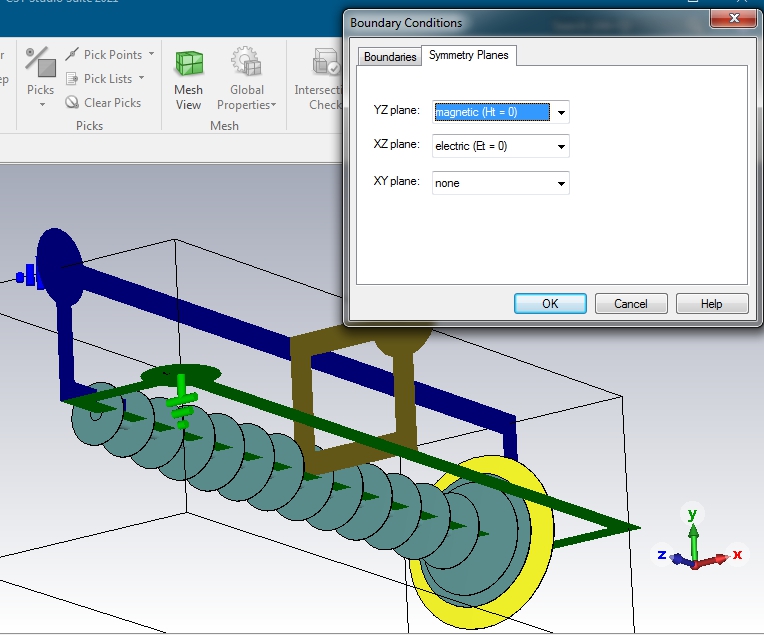
Task: Run the Intersection Check tool
Action: tap(318, 79)
